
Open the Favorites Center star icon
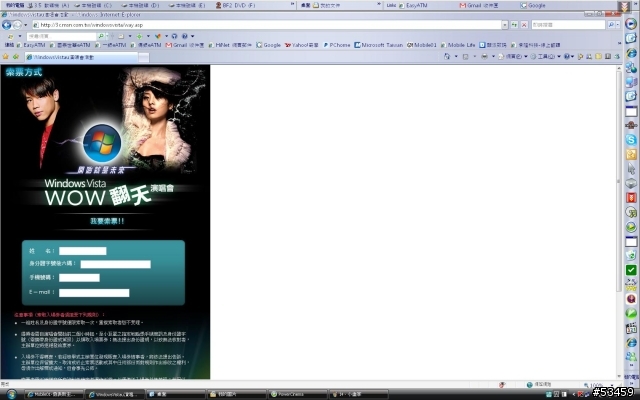coord(6,57)
